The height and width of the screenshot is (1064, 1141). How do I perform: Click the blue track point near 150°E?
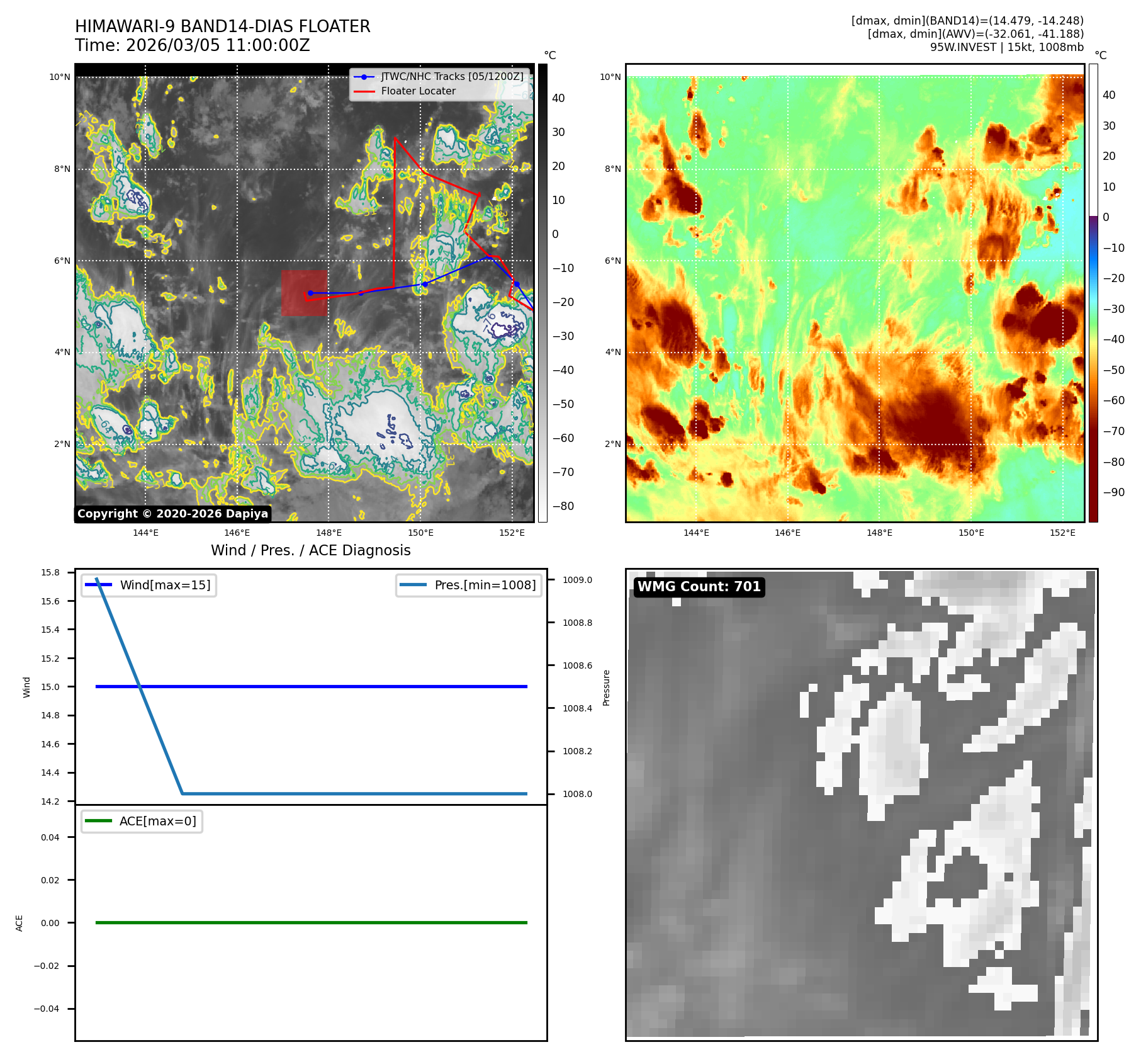pyautogui.click(x=425, y=284)
